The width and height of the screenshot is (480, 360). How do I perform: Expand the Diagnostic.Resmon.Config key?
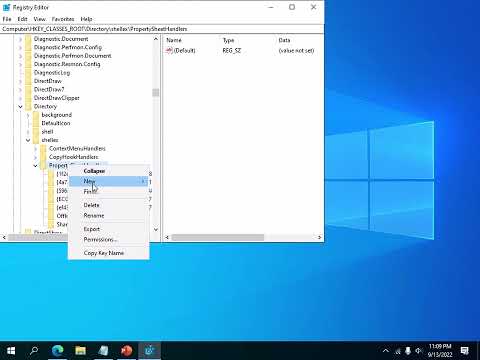[20, 64]
